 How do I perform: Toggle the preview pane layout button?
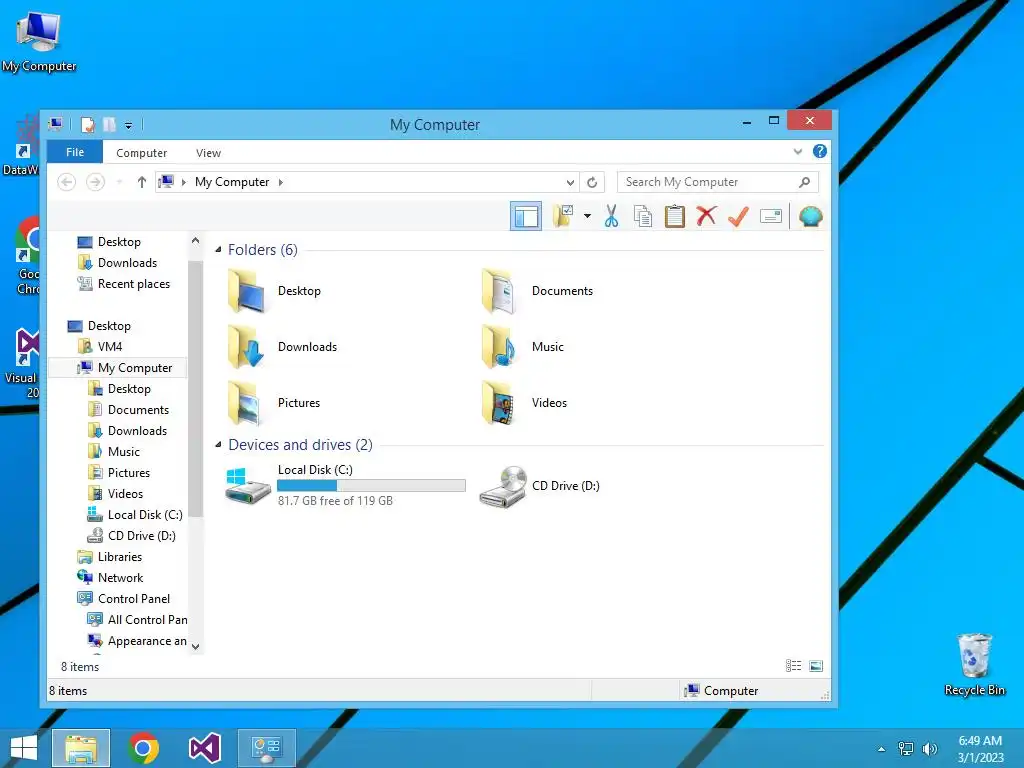[526, 216]
